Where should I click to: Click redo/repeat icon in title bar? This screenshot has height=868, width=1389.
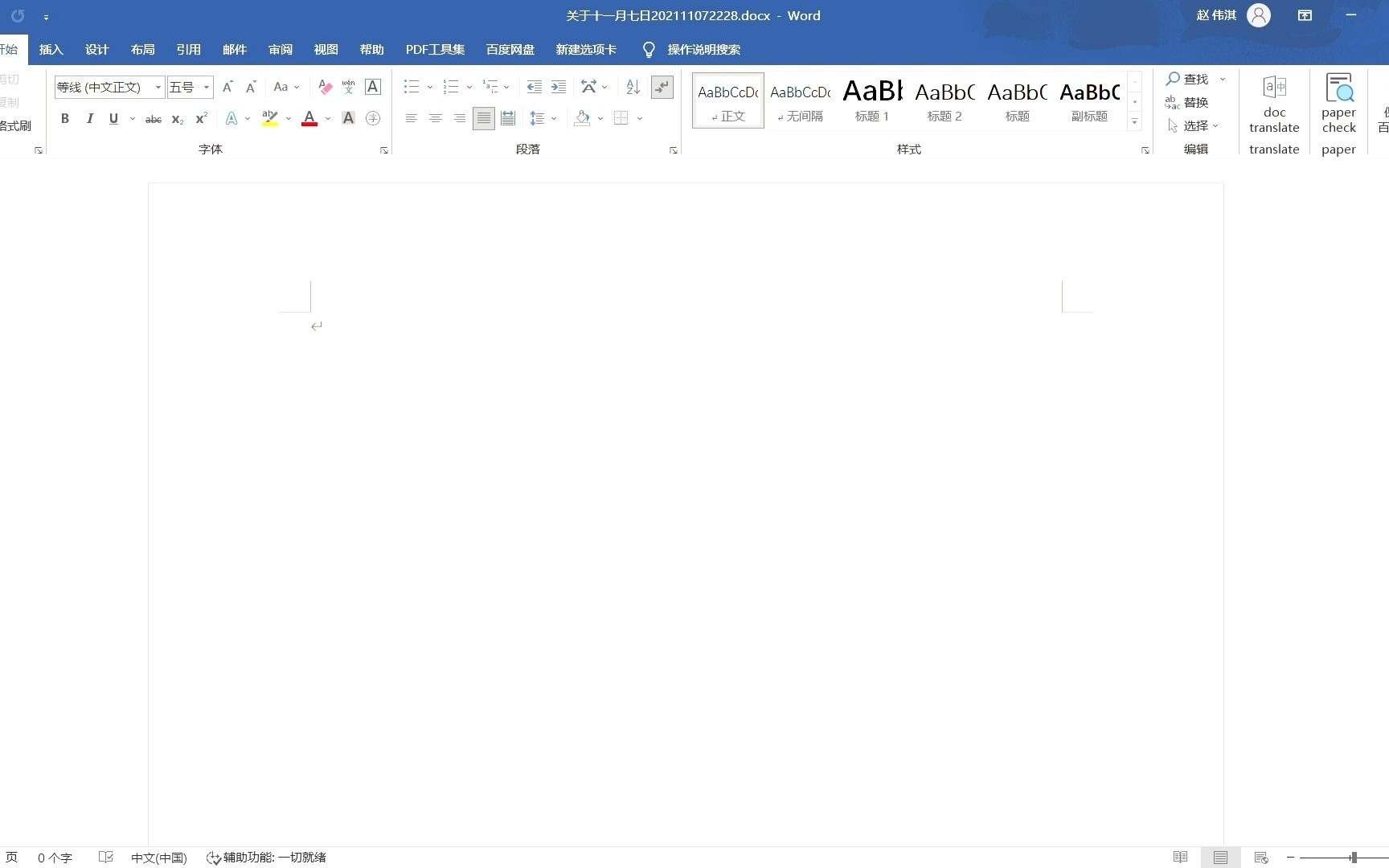coord(18,15)
